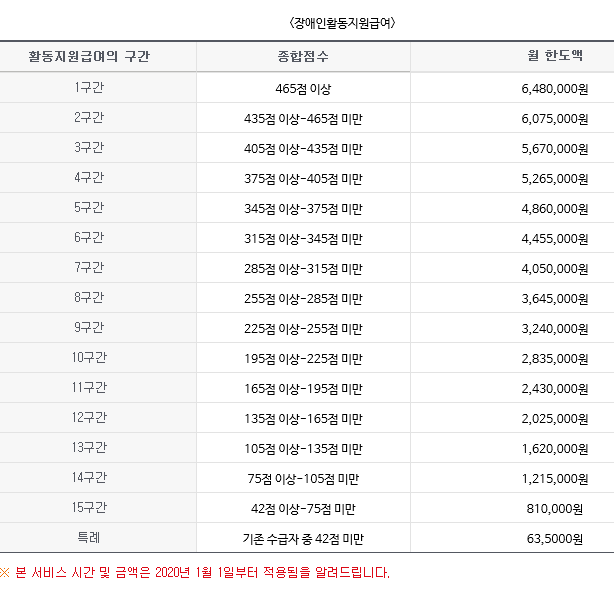Screen dimensions: 614x592
Task: Select the 405점 이상-435점 미만 cell
Action: click(x=303, y=149)
